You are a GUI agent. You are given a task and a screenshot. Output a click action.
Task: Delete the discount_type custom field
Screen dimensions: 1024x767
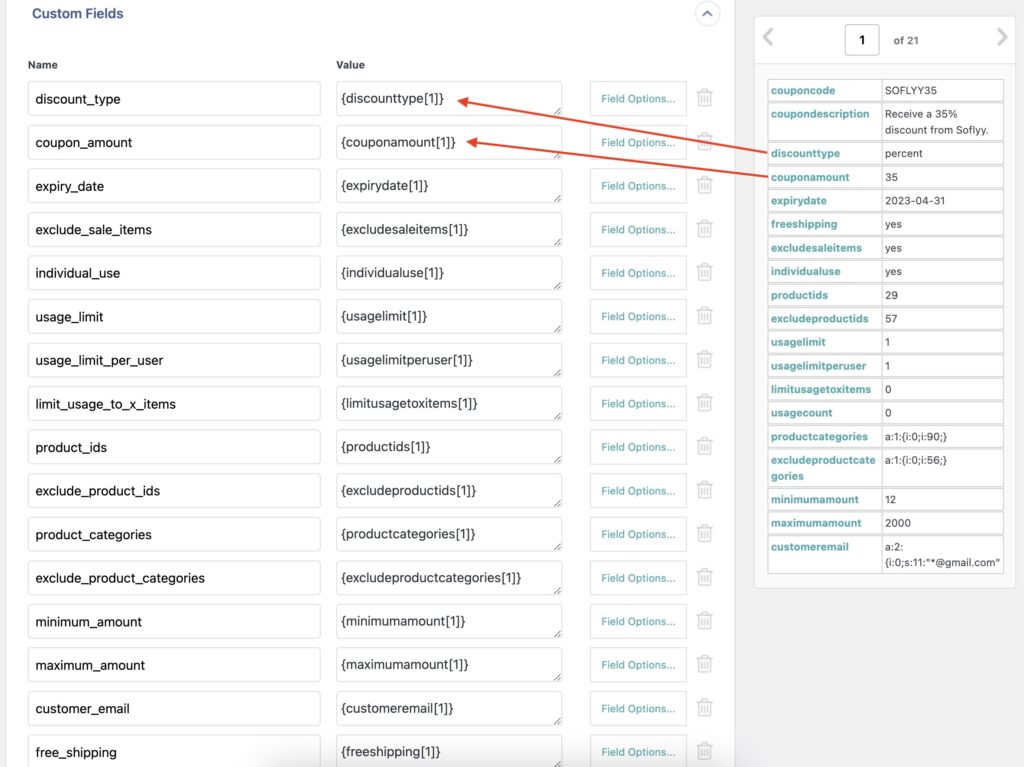pos(704,98)
